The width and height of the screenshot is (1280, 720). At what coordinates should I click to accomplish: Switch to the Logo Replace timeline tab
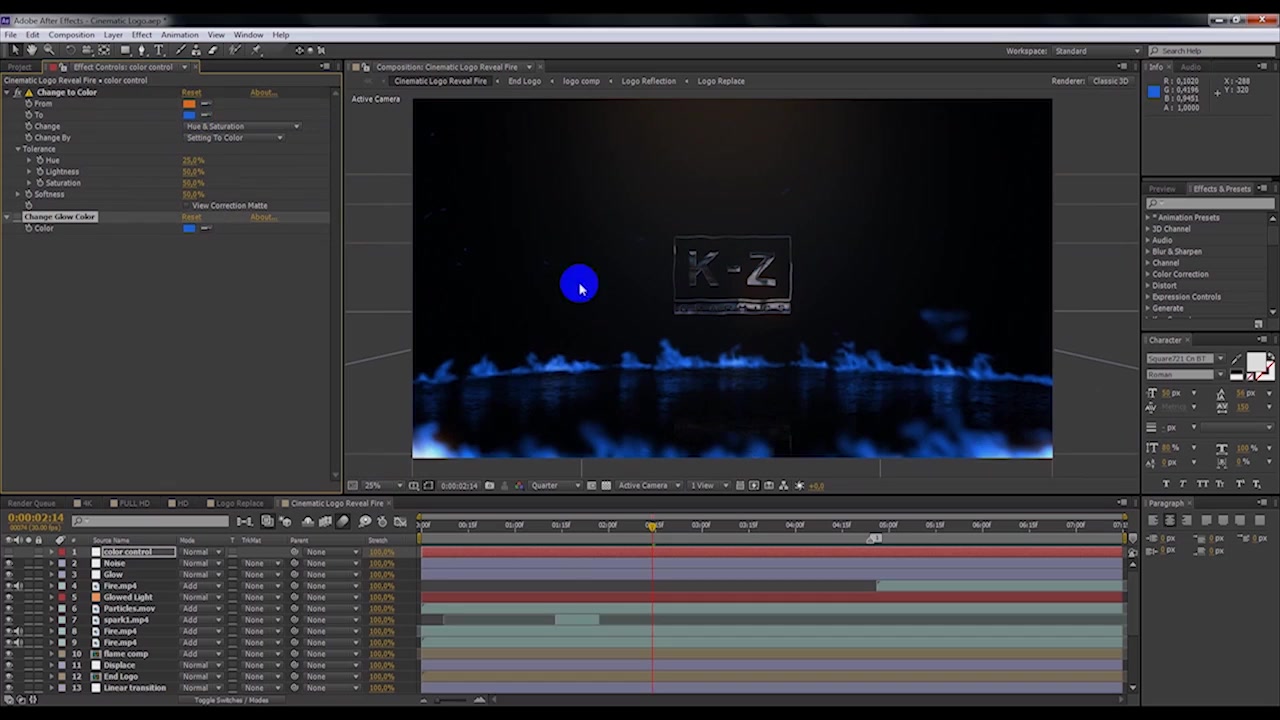(x=240, y=503)
